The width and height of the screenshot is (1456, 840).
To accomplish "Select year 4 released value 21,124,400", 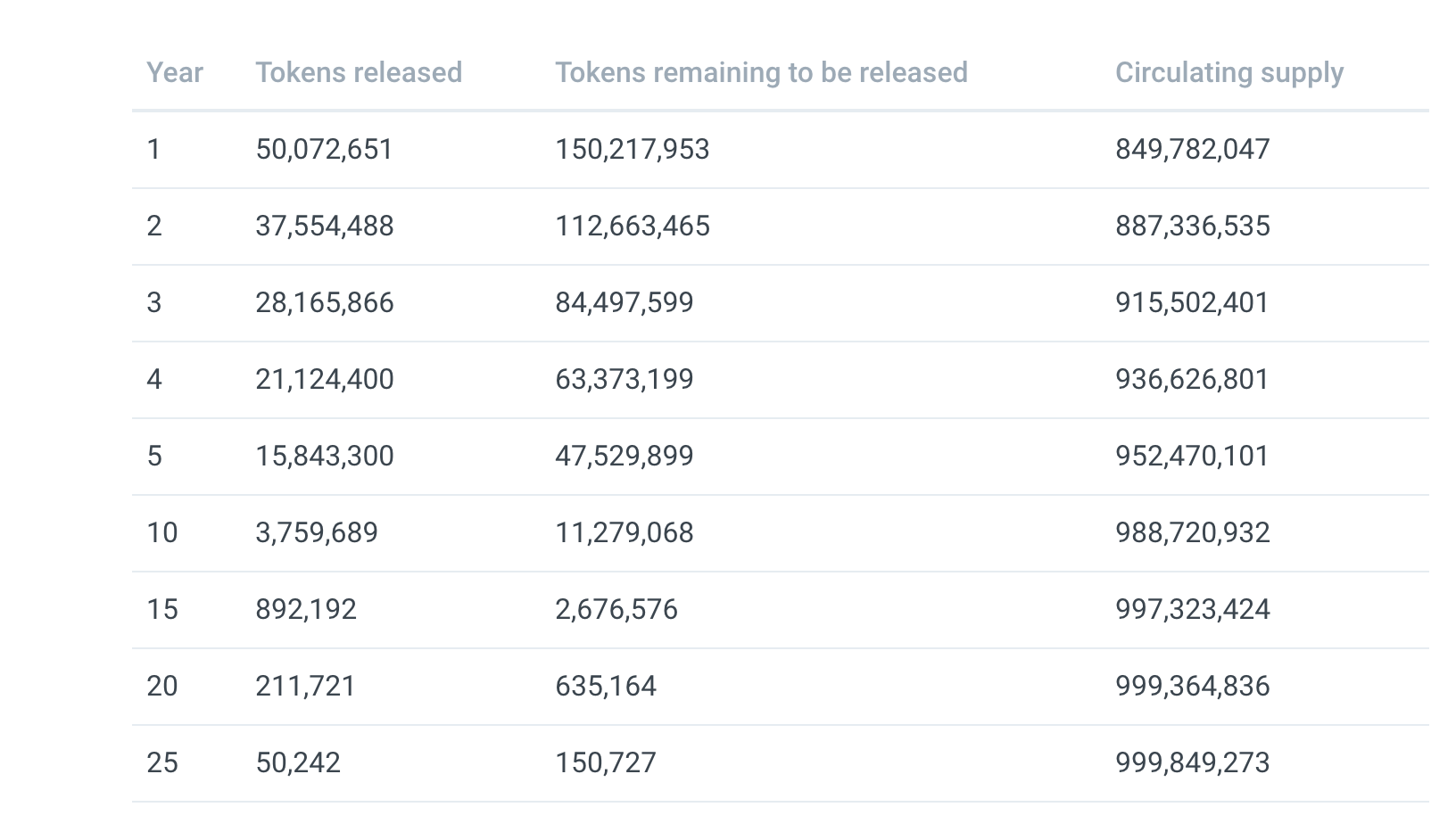I will tap(324, 379).
